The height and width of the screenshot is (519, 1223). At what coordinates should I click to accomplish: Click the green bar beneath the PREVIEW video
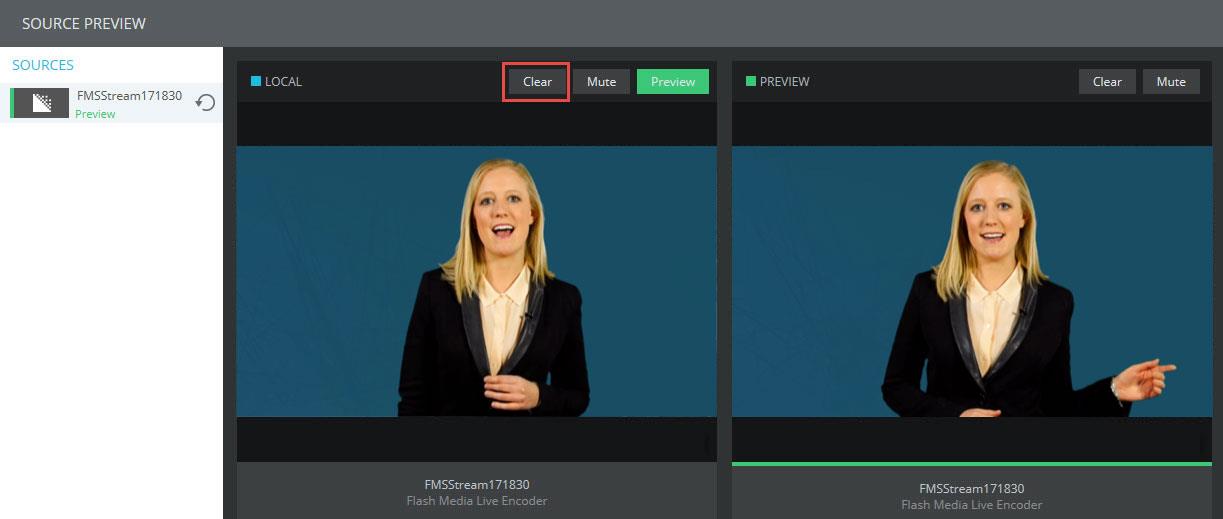pyautogui.click(x=971, y=464)
